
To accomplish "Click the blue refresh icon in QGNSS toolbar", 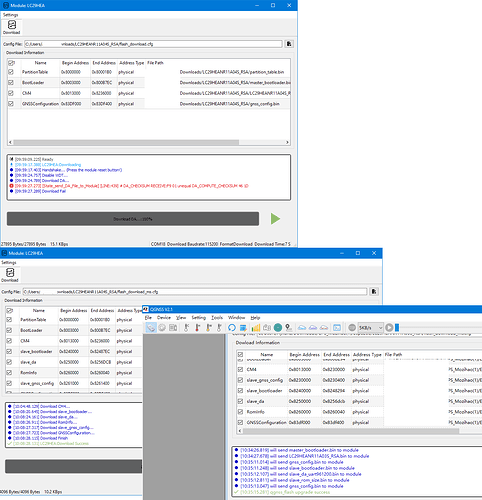I will pos(232,328).
